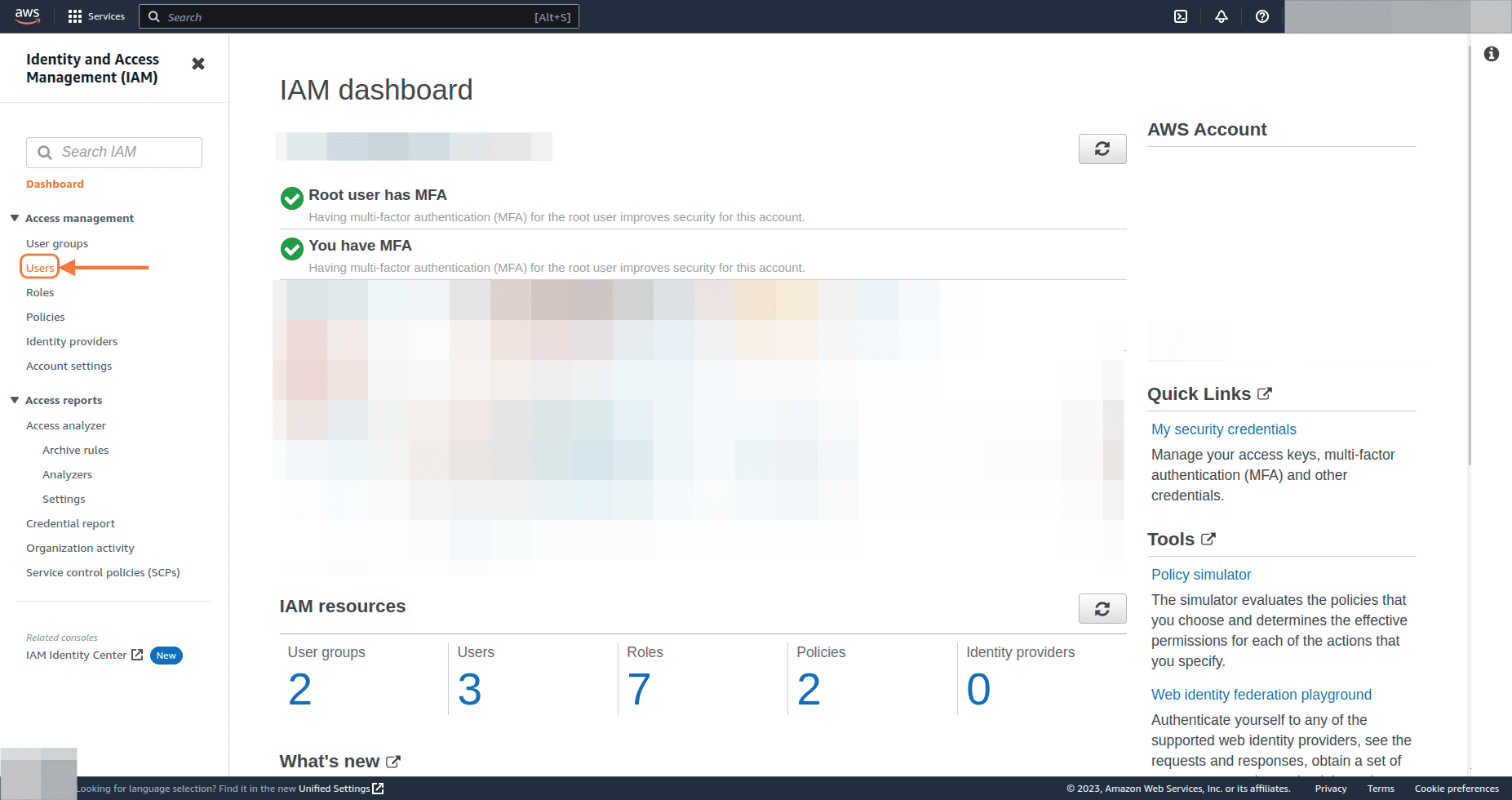The width and height of the screenshot is (1512, 800).
Task: Refresh the IAM resources section
Action: click(x=1102, y=608)
